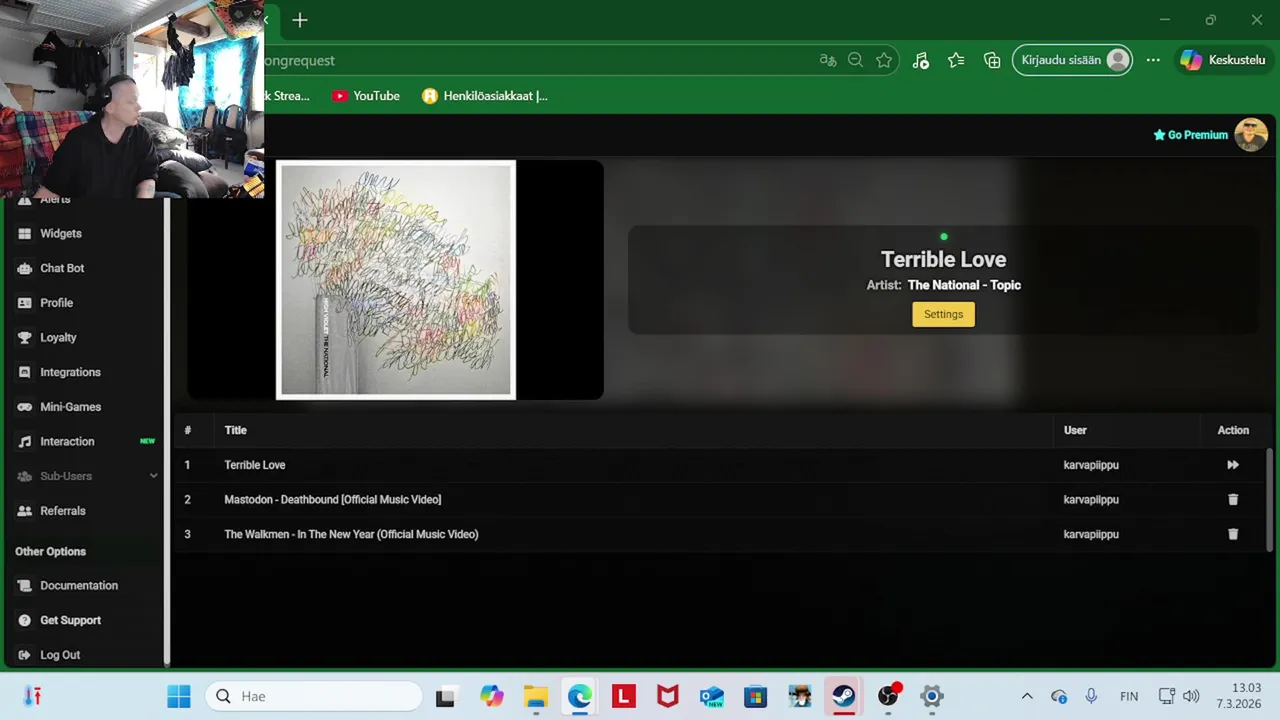Open the Get Support link
The image size is (1280, 720).
(x=70, y=620)
